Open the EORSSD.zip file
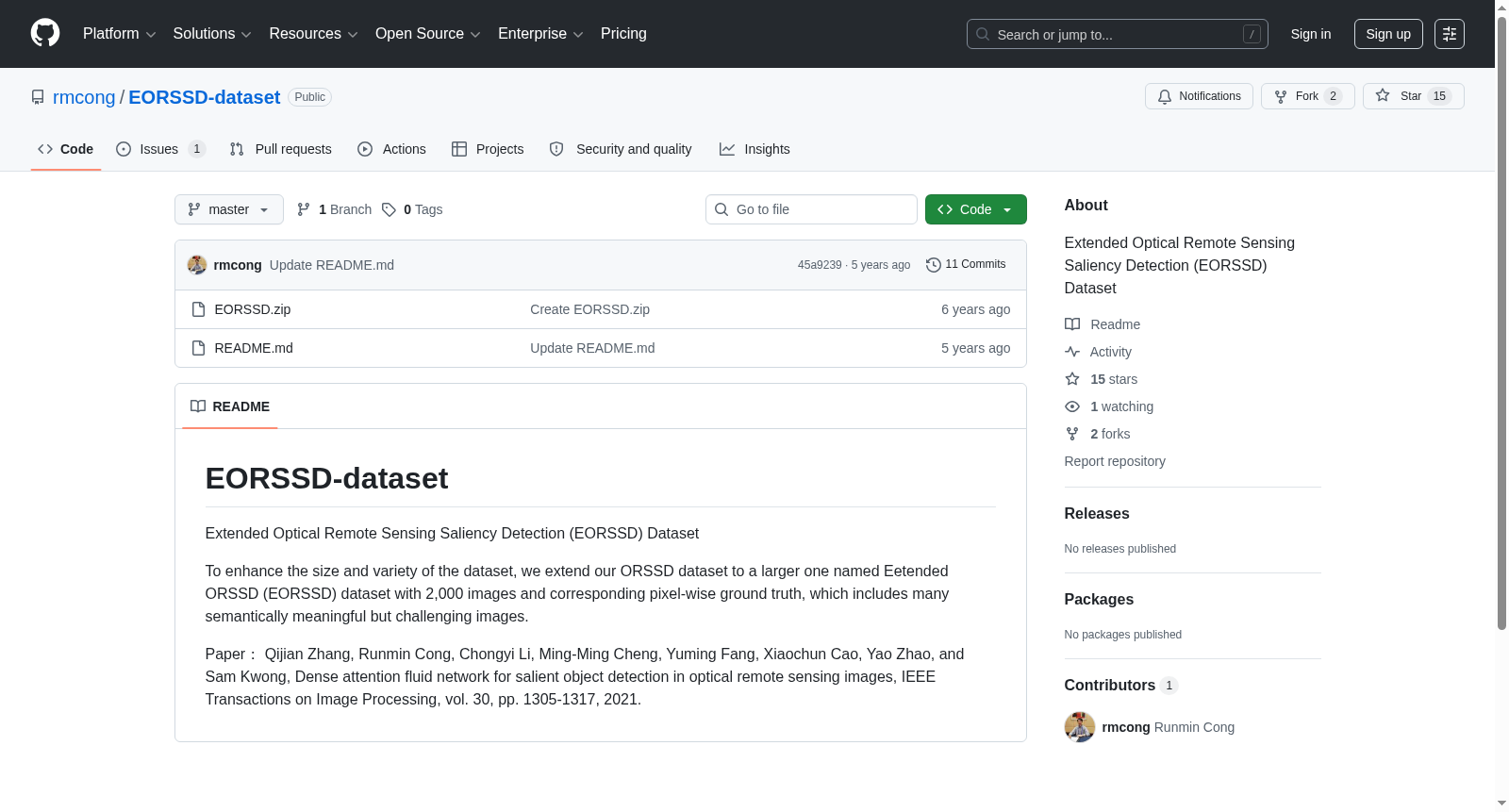This screenshot has height=812, width=1509. pos(253,309)
